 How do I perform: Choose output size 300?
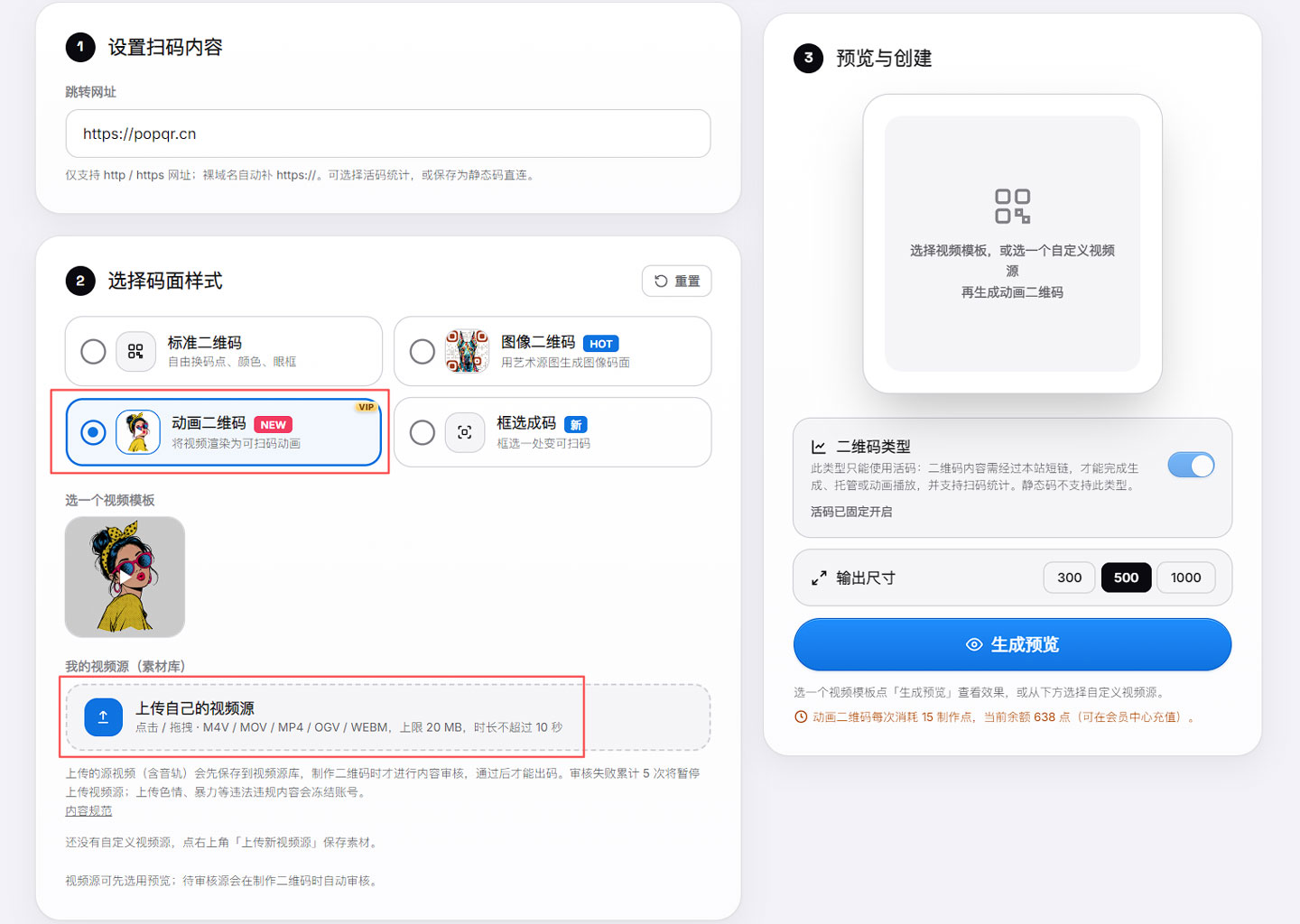click(1069, 577)
